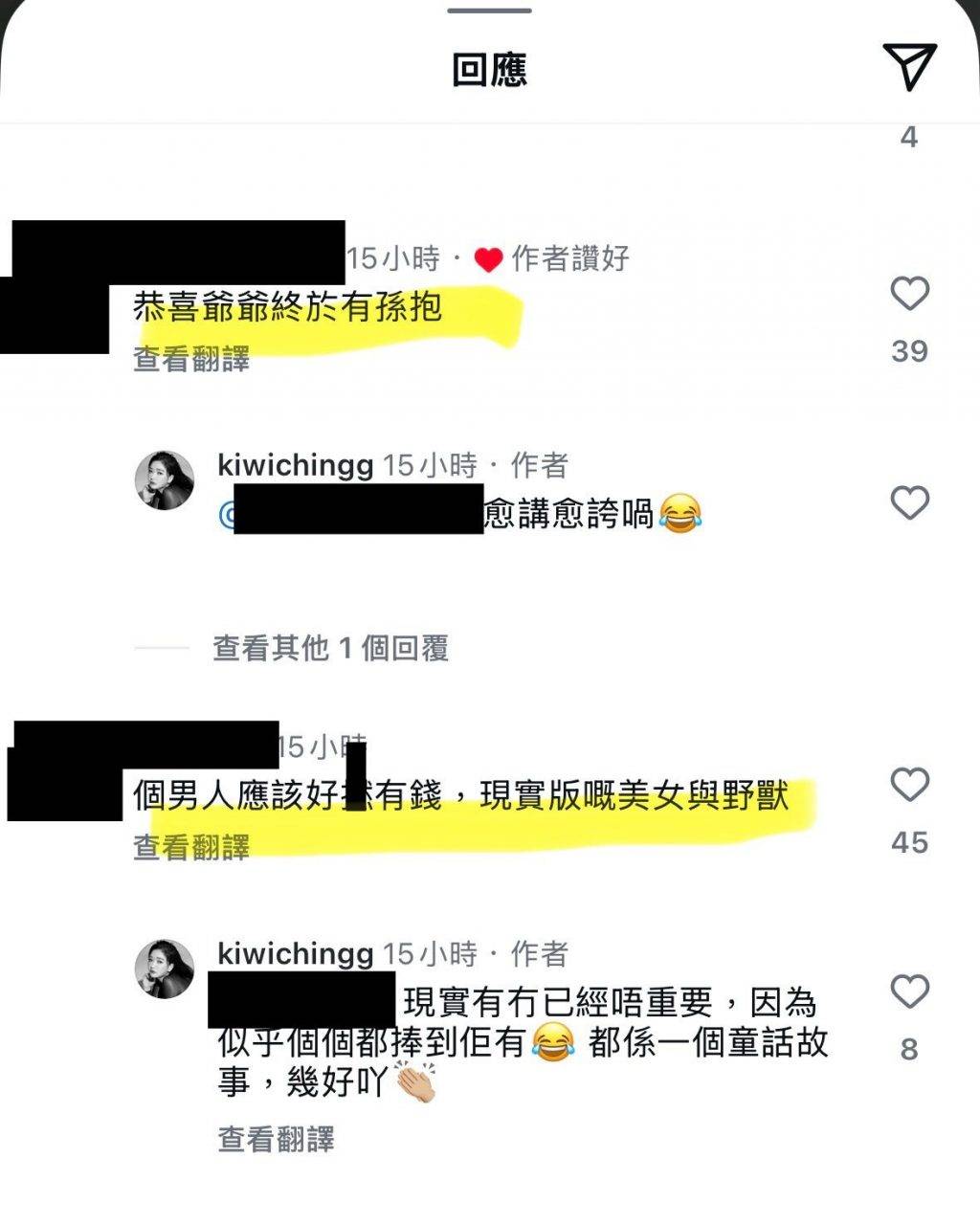980x1225 pixels.
Task: Tap heart on kiwichingg's 童話故事 reply
Action: (x=909, y=991)
